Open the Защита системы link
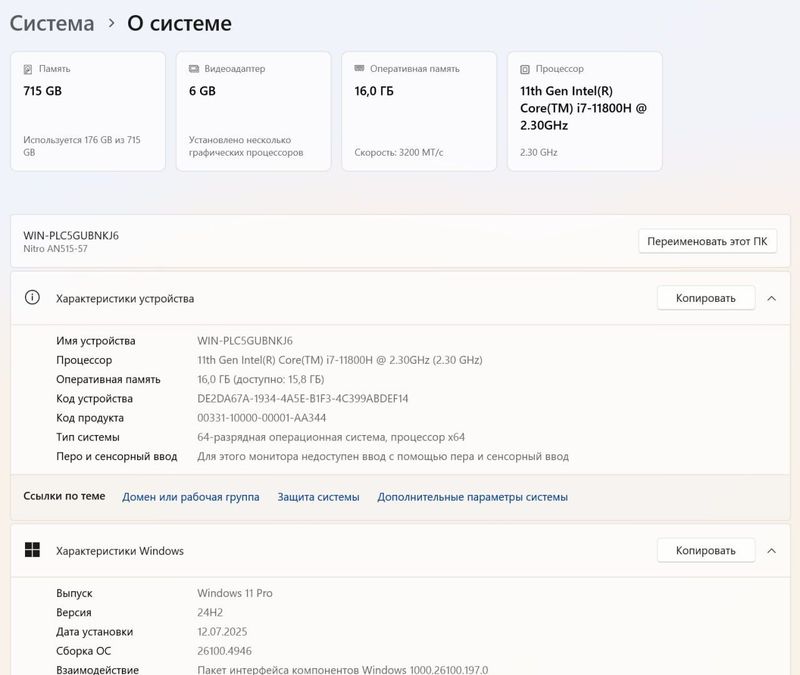The height and width of the screenshot is (675, 800). click(318, 497)
